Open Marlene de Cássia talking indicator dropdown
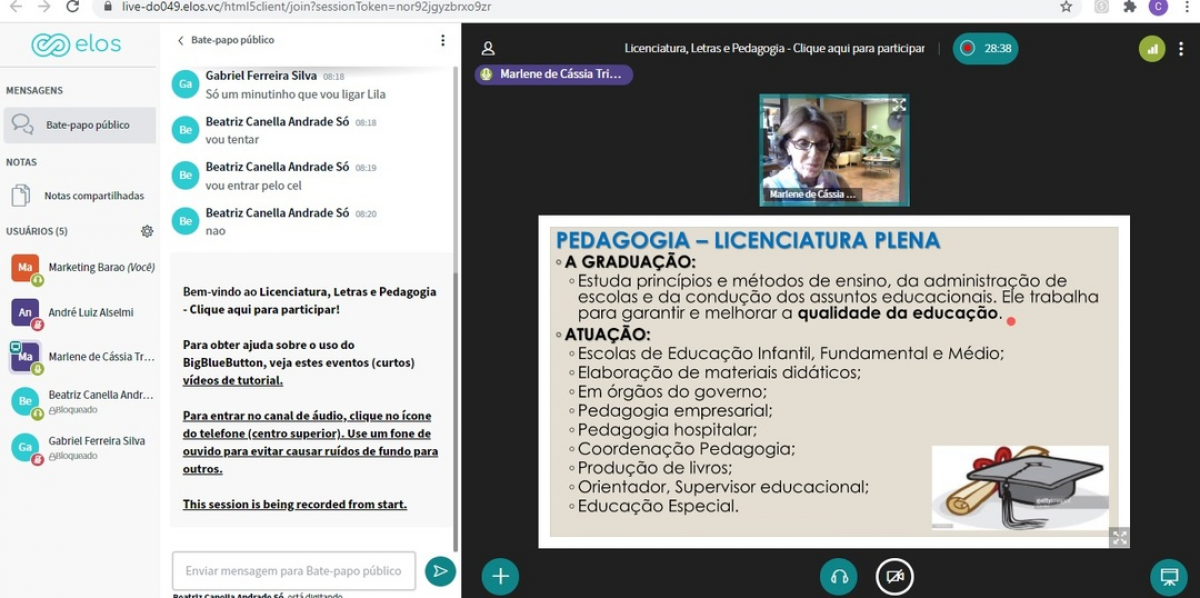The height and width of the screenshot is (598, 1200). click(x=553, y=74)
